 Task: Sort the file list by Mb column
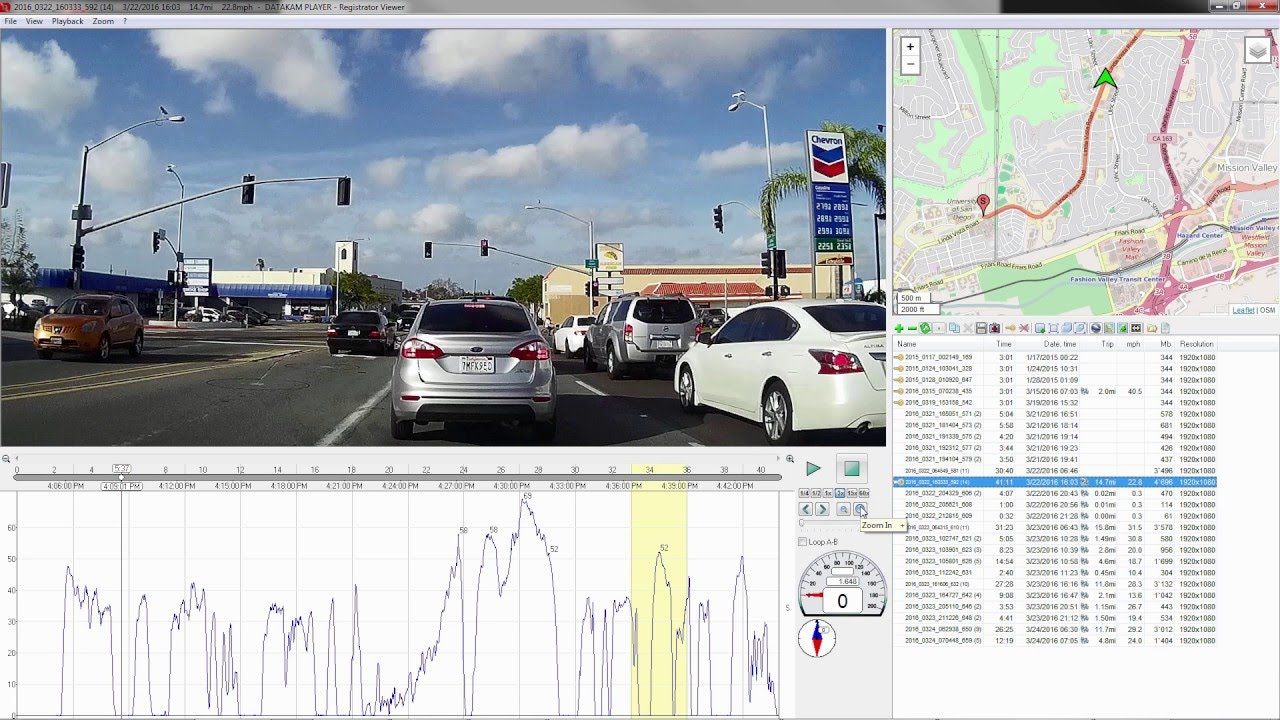pyautogui.click(x=1166, y=344)
